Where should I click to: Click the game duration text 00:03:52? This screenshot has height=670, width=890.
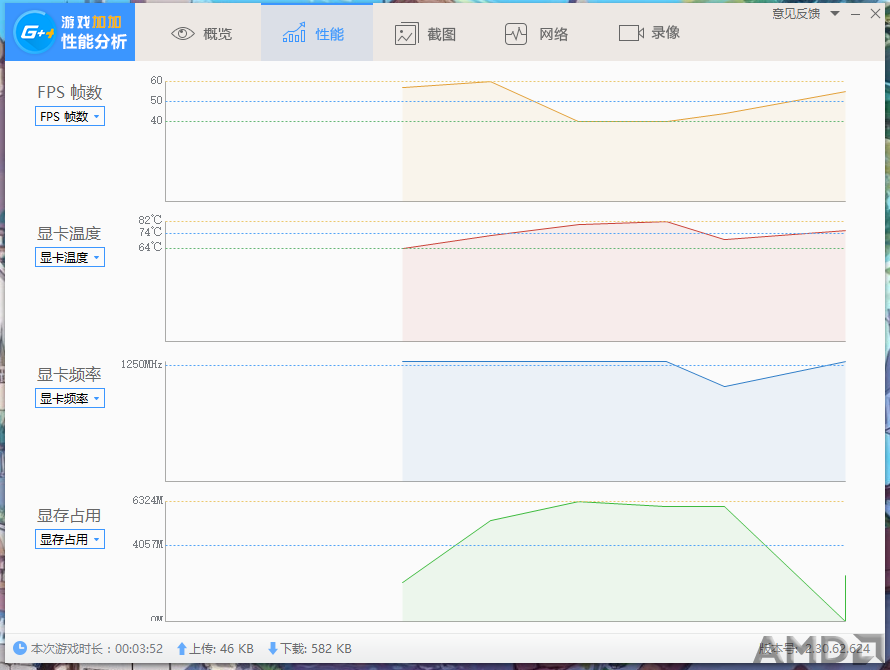click(139, 648)
